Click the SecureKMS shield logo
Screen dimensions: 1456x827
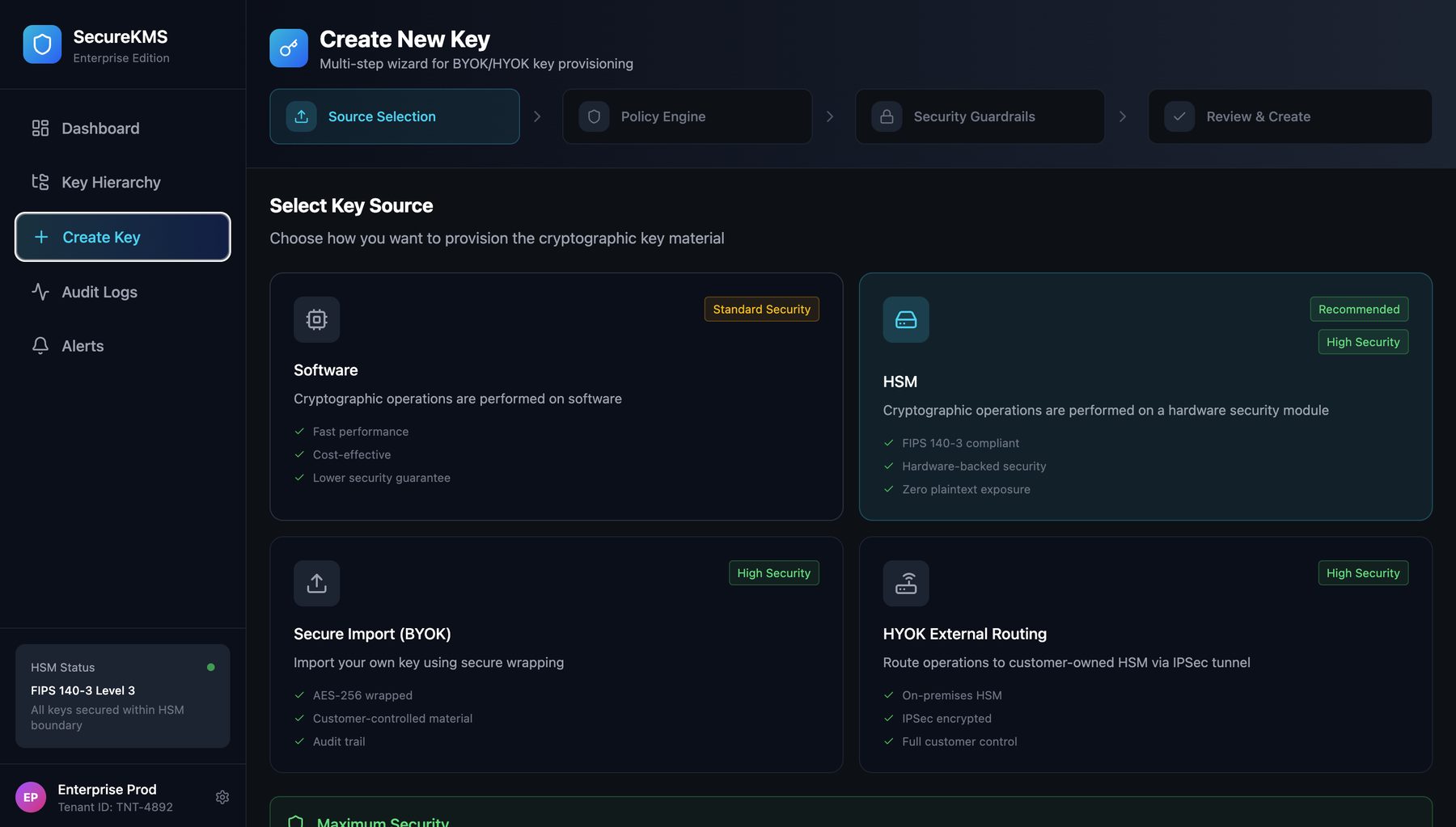click(42, 44)
